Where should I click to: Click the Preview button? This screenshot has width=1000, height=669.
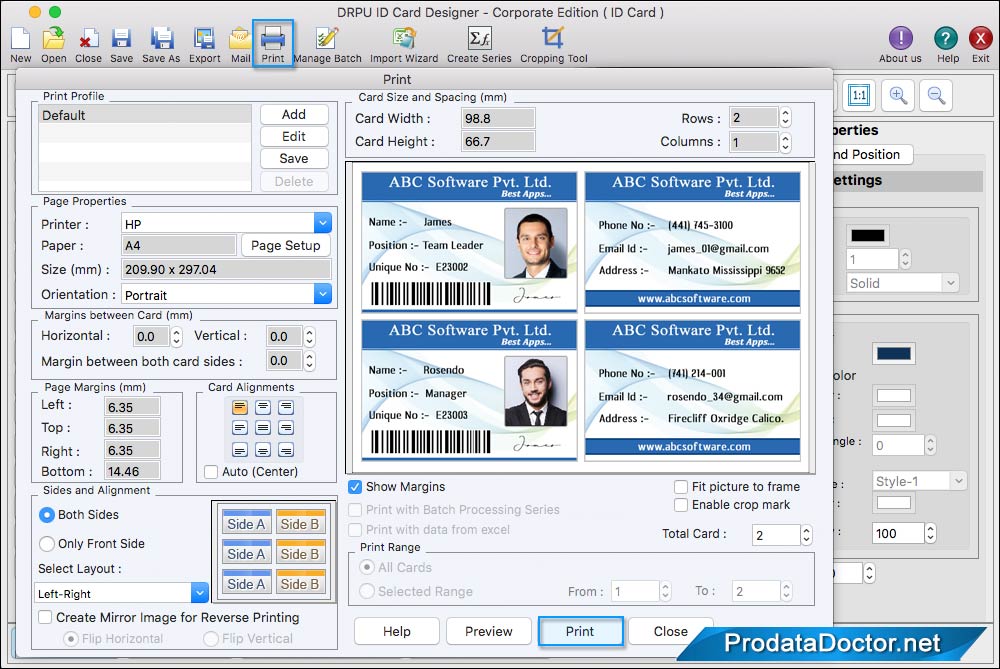pos(489,631)
